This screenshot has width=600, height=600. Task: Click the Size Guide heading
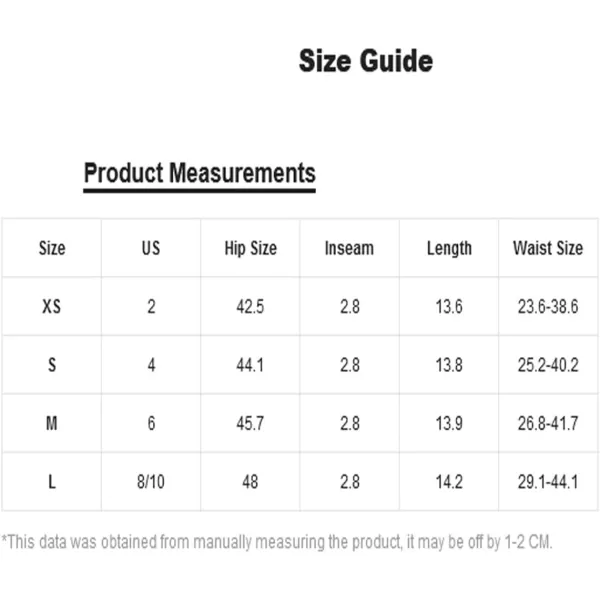(365, 61)
